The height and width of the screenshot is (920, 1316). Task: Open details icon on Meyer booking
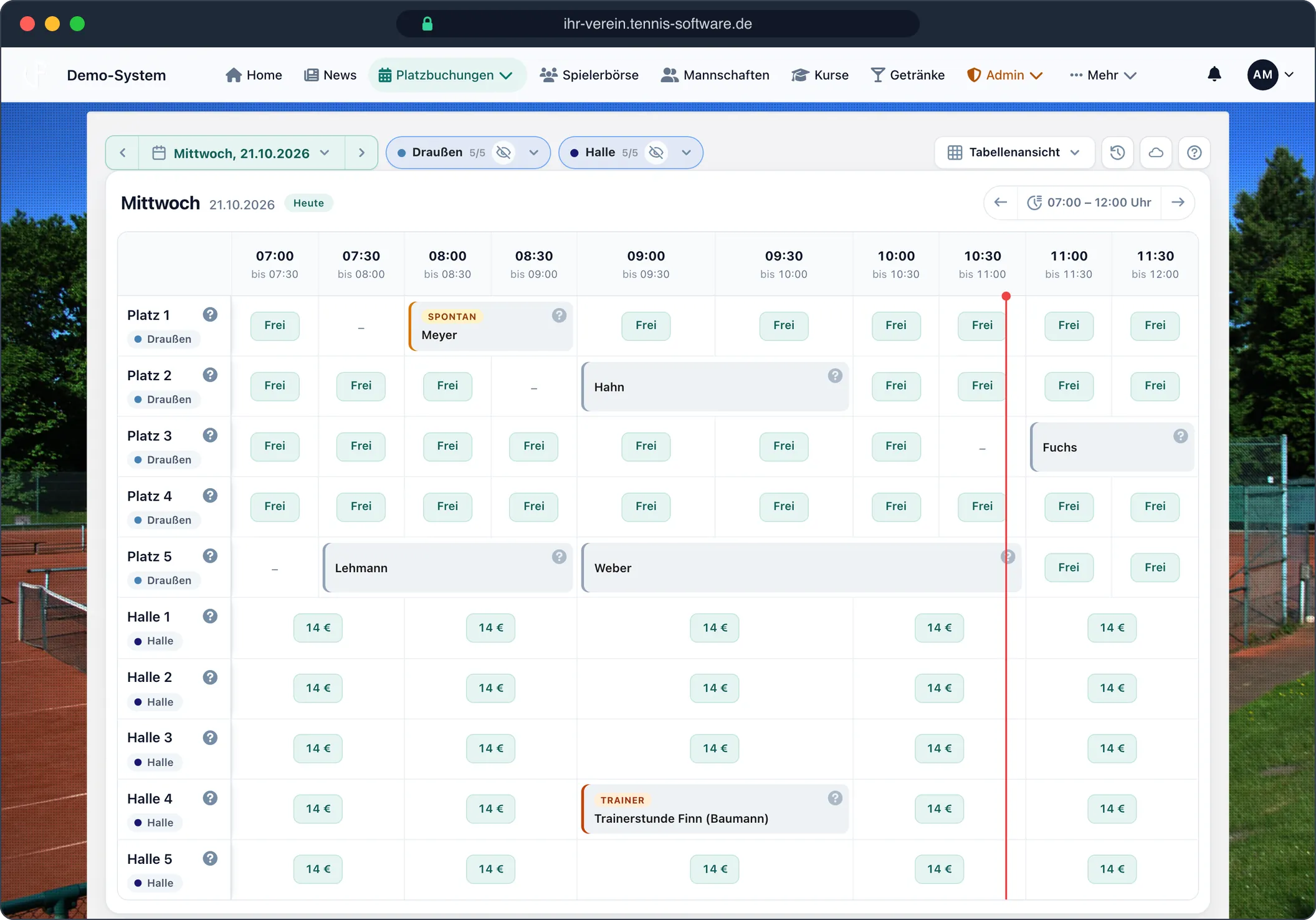point(559,315)
